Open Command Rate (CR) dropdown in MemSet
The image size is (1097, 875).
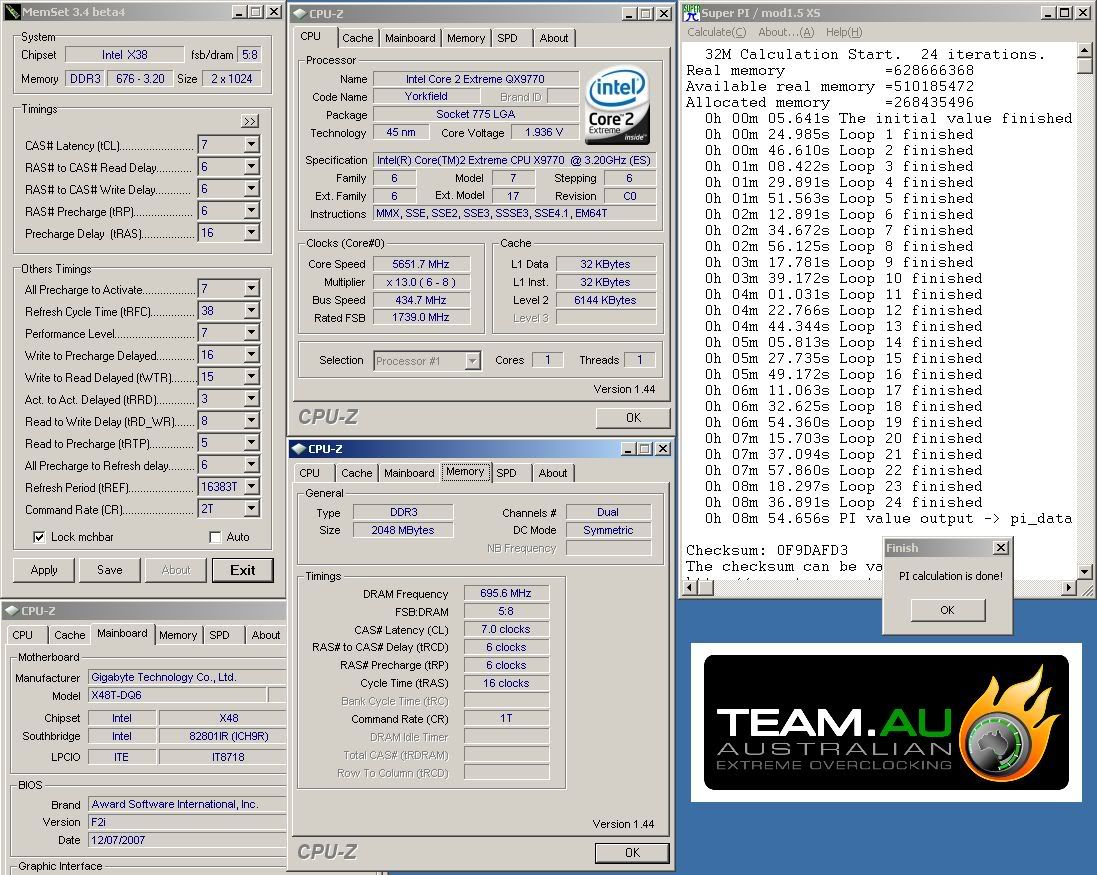pos(252,508)
